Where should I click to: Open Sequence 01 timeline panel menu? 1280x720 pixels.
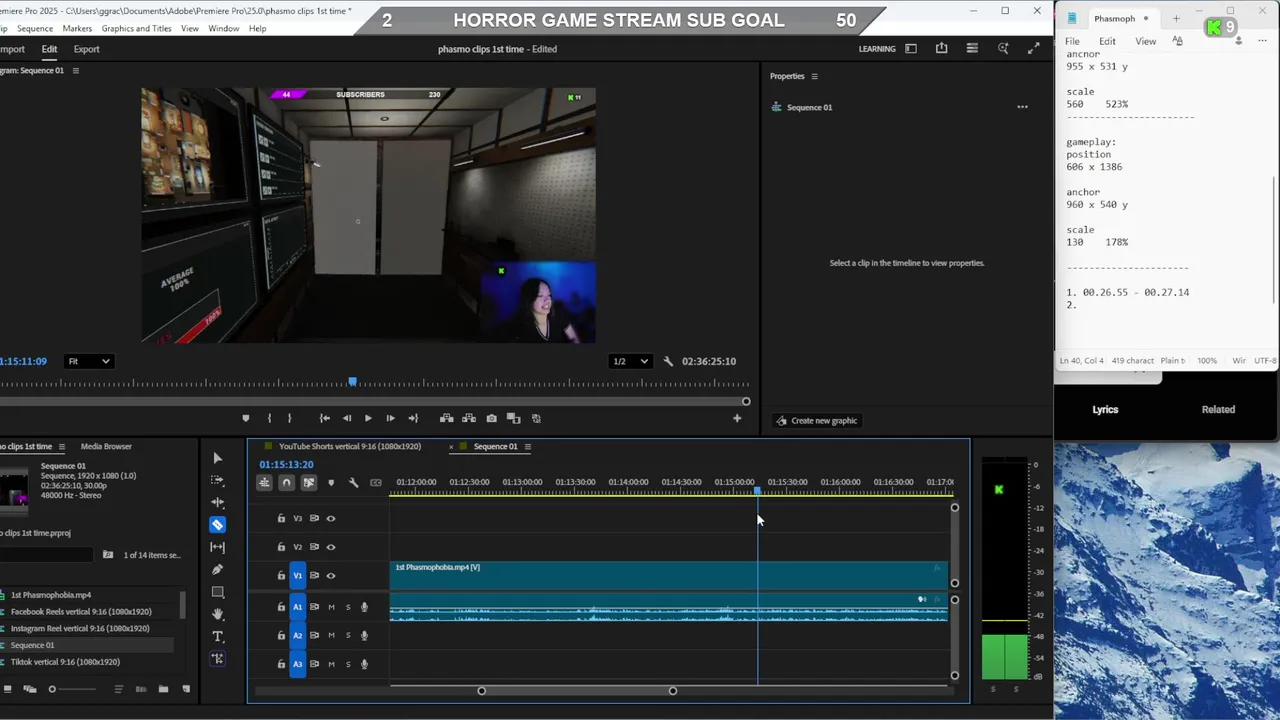pyautogui.click(x=527, y=446)
